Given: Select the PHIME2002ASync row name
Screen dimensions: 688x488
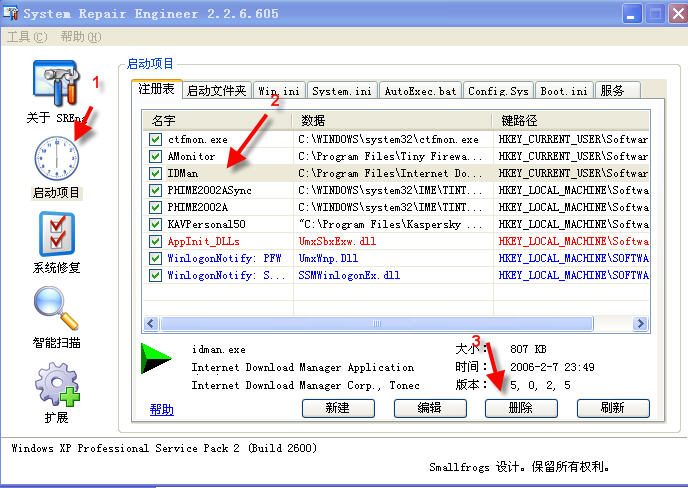Looking at the screenshot, I should click(x=209, y=190).
